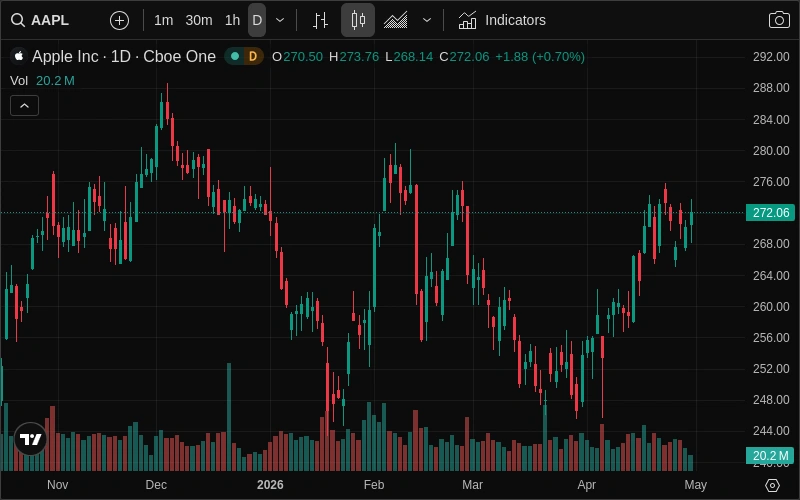This screenshot has width=800, height=500.
Task: Switch to bars chart style
Action: (x=320, y=20)
